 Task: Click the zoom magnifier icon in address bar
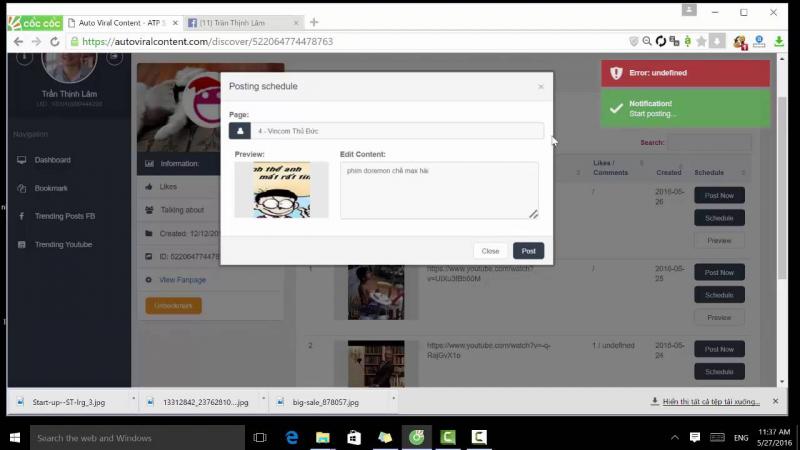pos(647,41)
